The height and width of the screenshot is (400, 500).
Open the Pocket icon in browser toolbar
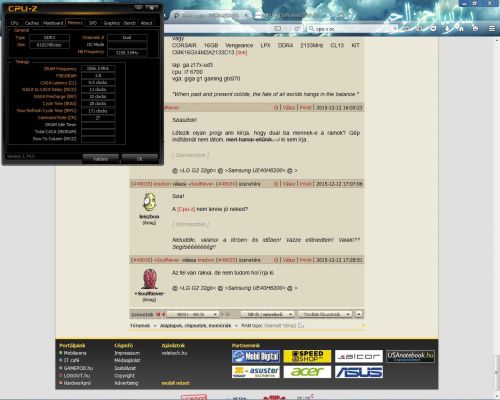click(x=433, y=29)
